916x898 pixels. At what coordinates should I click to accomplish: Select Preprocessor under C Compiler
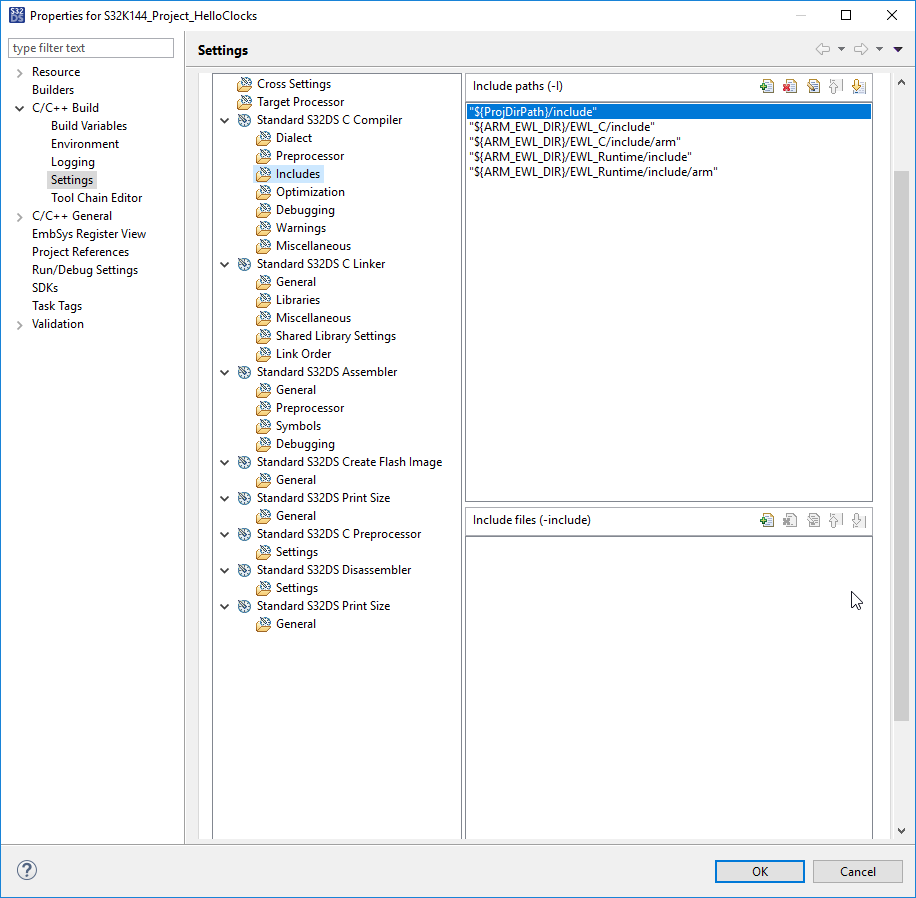click(x=310, y=156)
